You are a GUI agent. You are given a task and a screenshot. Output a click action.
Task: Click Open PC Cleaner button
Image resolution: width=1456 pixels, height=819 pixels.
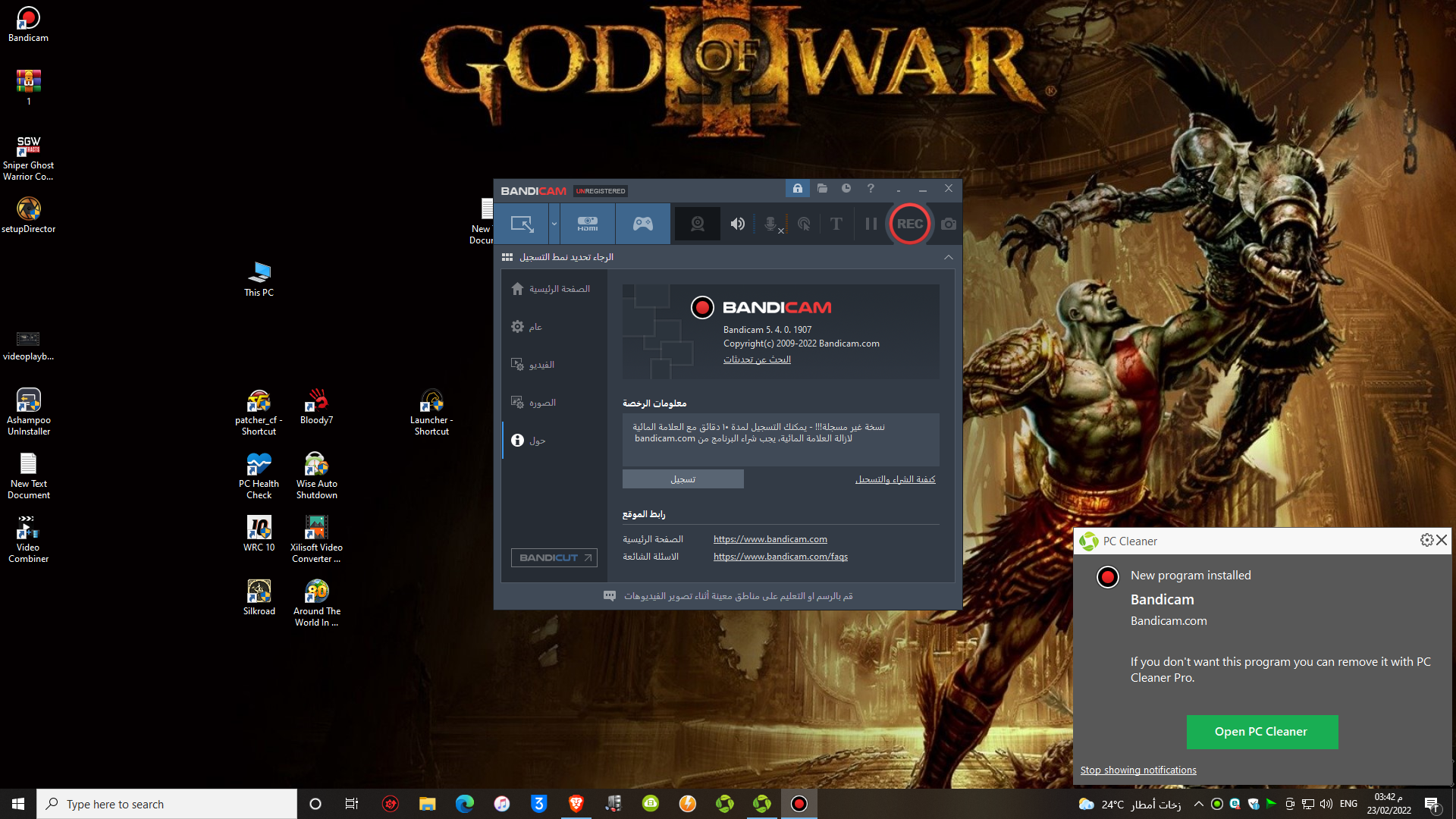point(1262,732)
